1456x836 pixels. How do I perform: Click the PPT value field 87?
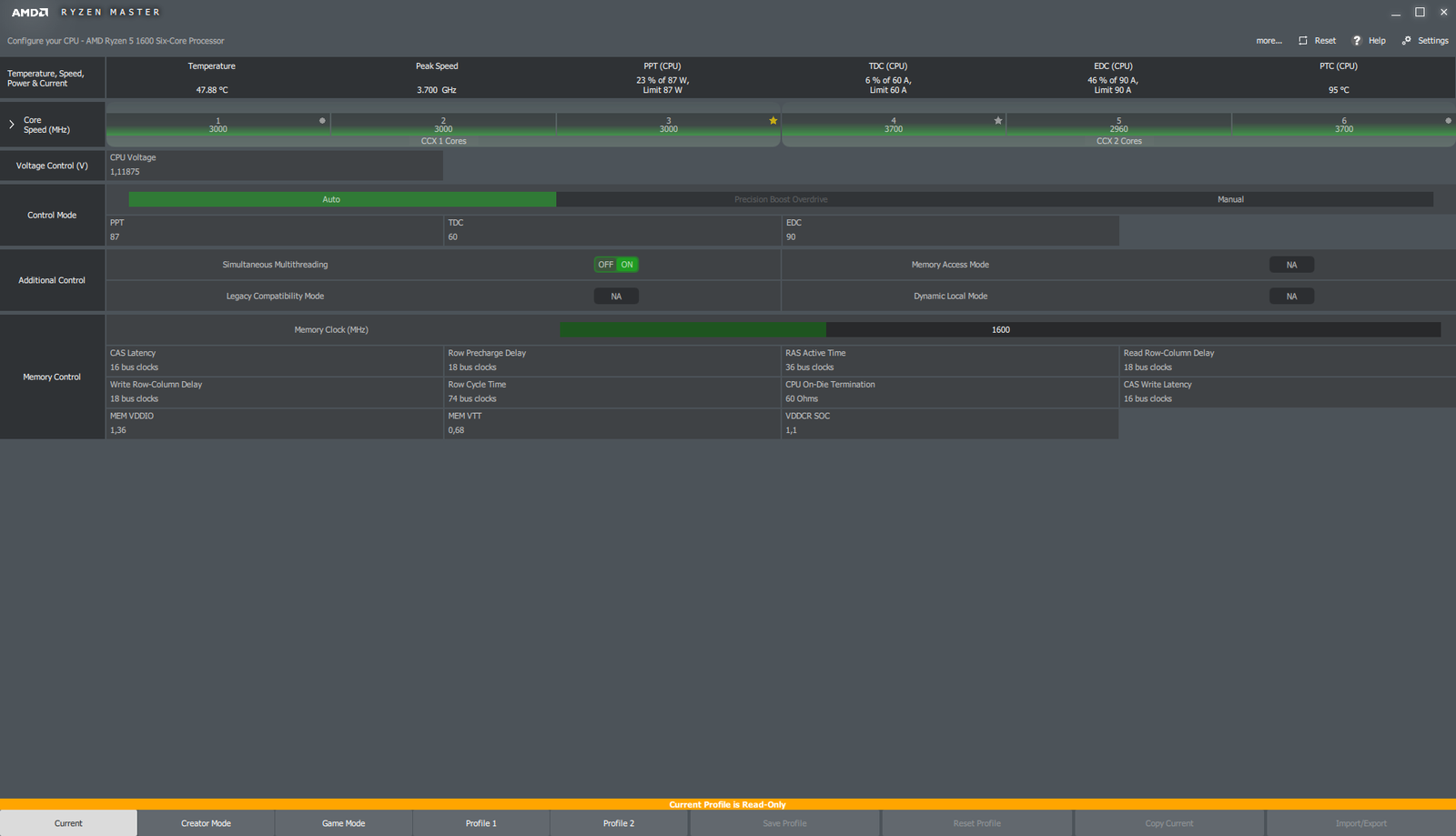pos(275,230)
